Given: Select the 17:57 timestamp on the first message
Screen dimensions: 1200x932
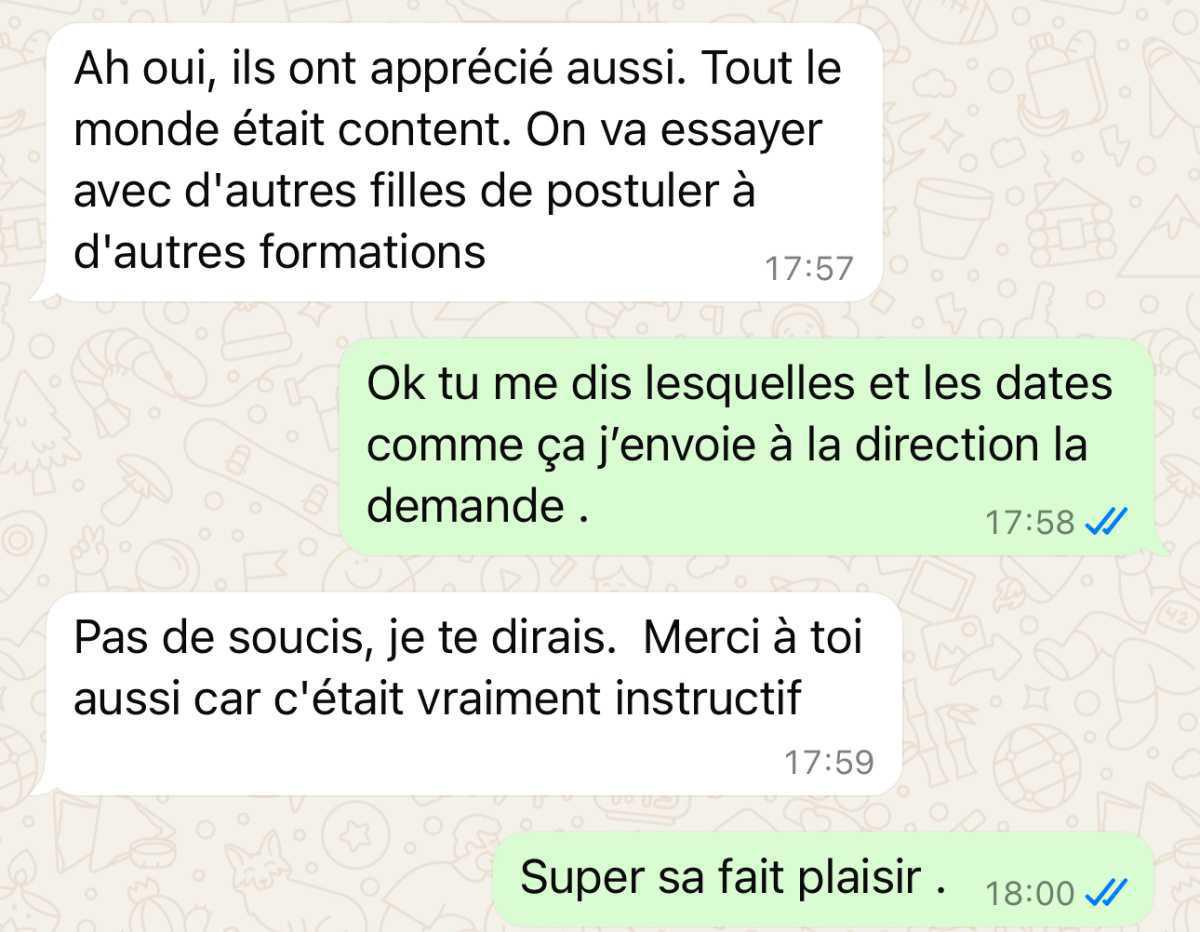Looking at the screenshot, I should 808,268.
